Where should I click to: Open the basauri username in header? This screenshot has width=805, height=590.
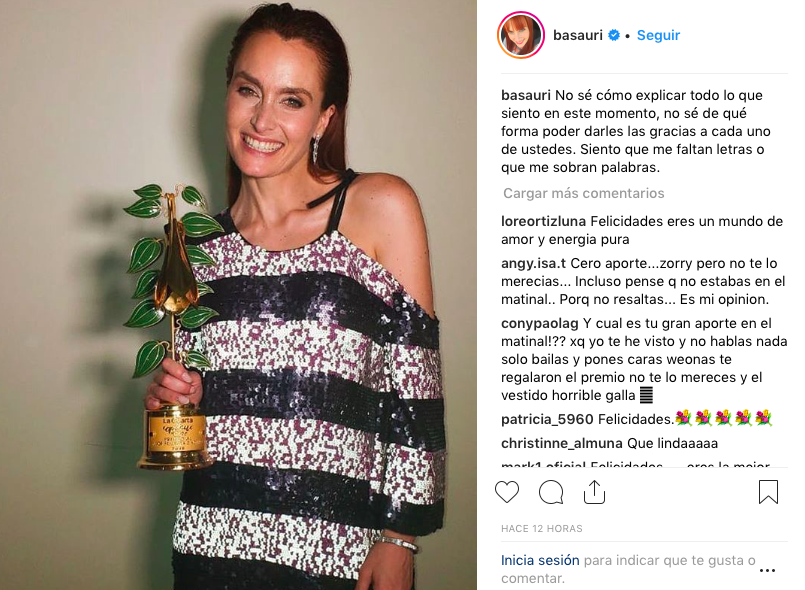click(x=578, y=35)
